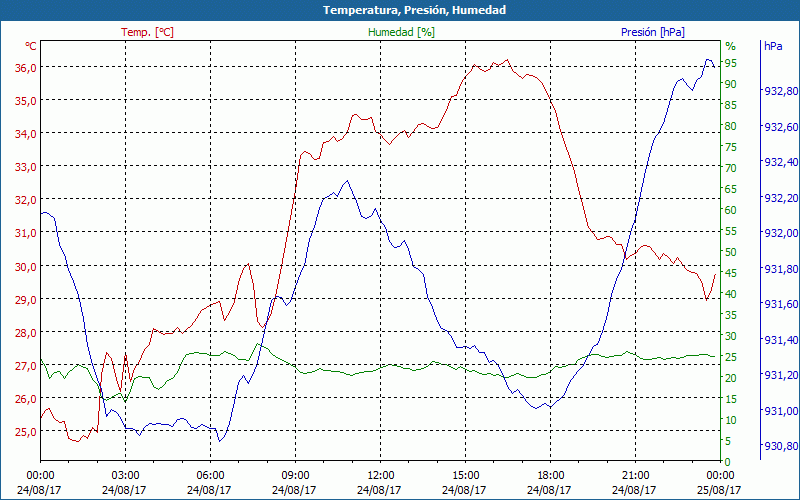
Task: Click the 20 humidity axis value
Action: tap(731, 378)
